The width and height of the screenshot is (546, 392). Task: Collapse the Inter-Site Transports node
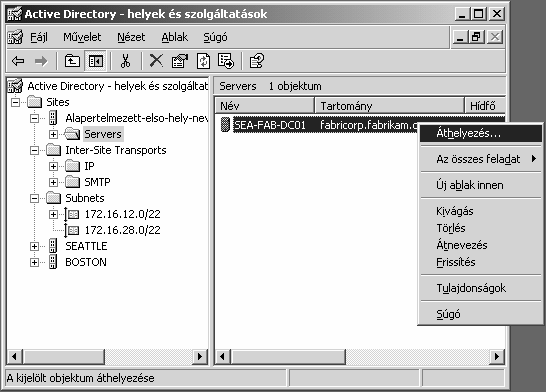pos(34,150)
